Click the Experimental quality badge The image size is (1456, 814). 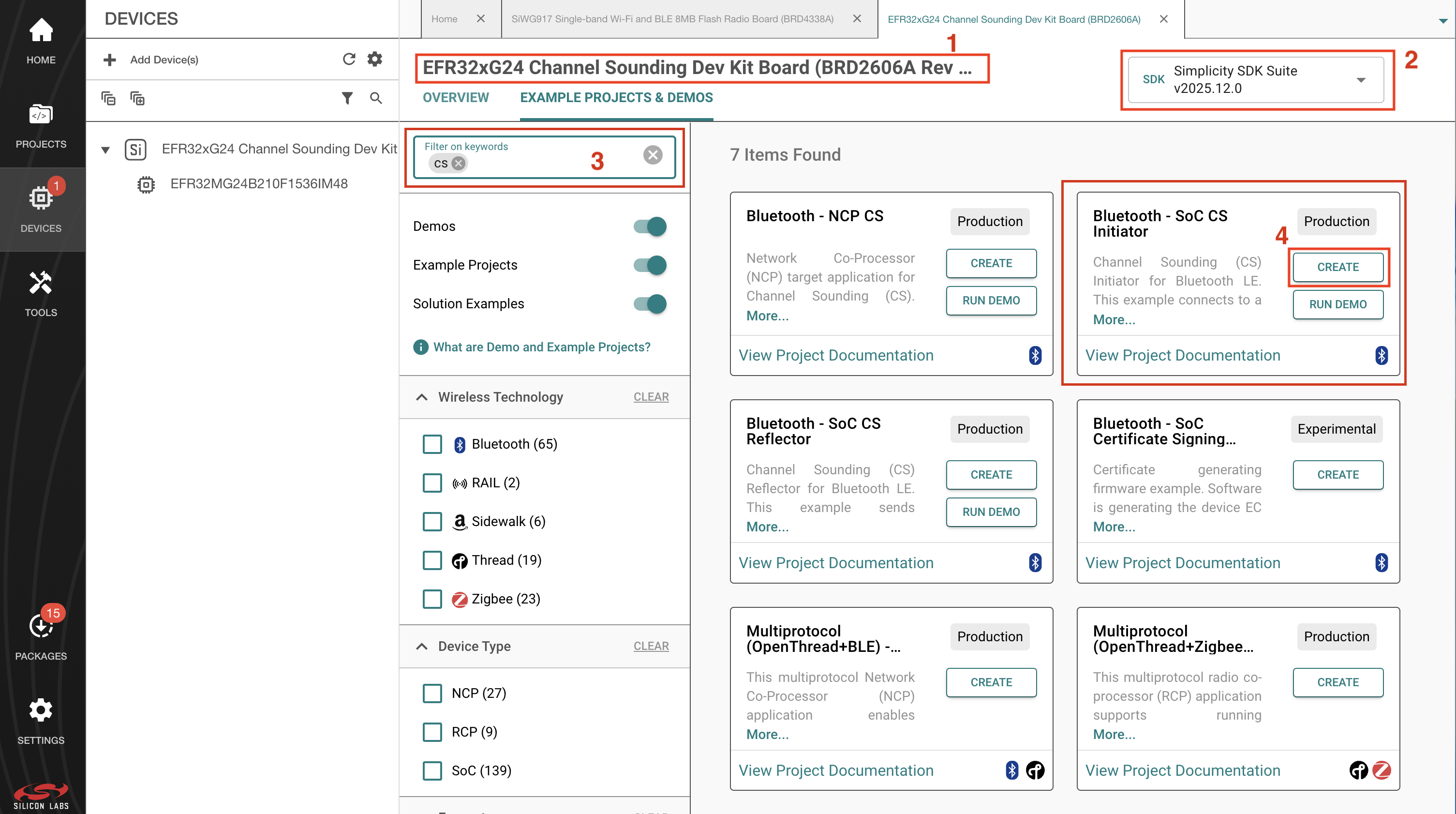tap(1336, 429)
